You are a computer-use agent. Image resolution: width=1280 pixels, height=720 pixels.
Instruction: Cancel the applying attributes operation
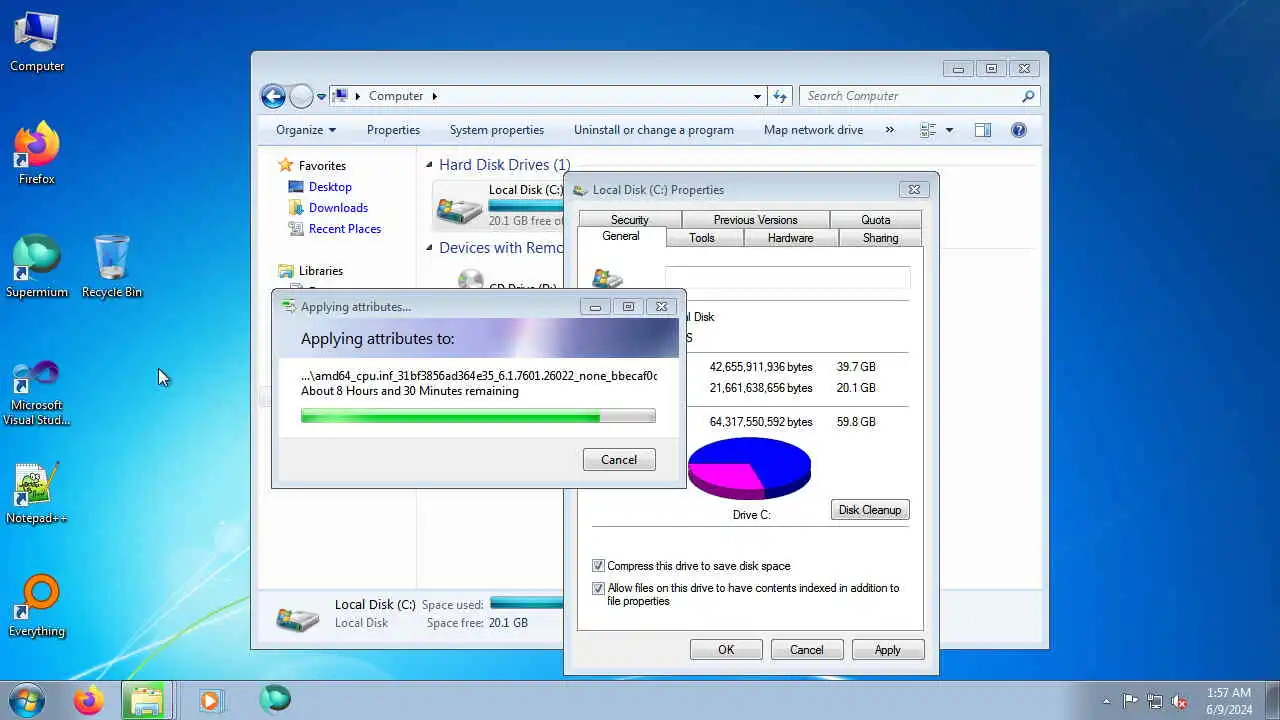point(619,460)
